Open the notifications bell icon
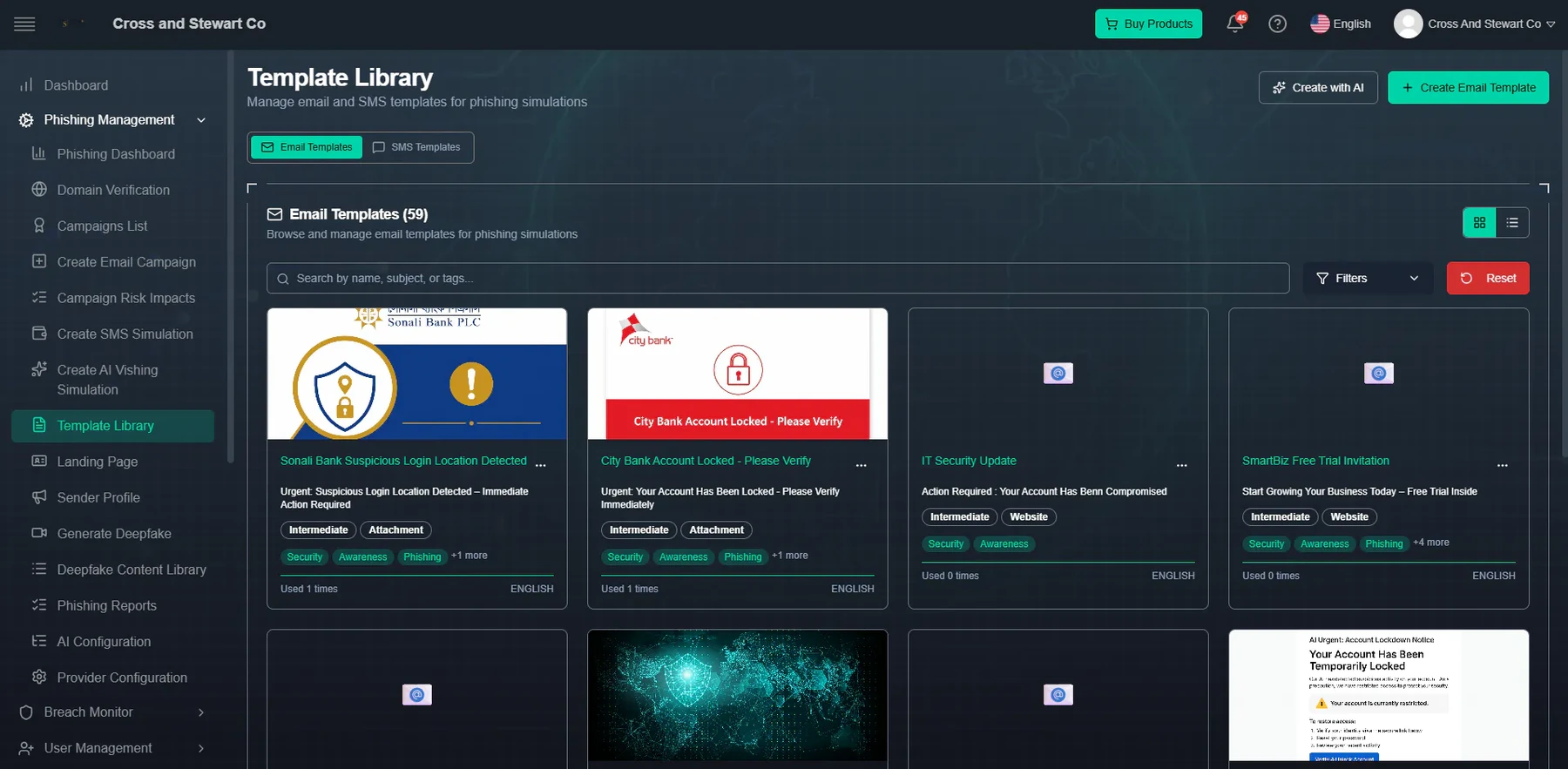The height and width of the screenshot is (769, 1568). (x=1235, y=24)
